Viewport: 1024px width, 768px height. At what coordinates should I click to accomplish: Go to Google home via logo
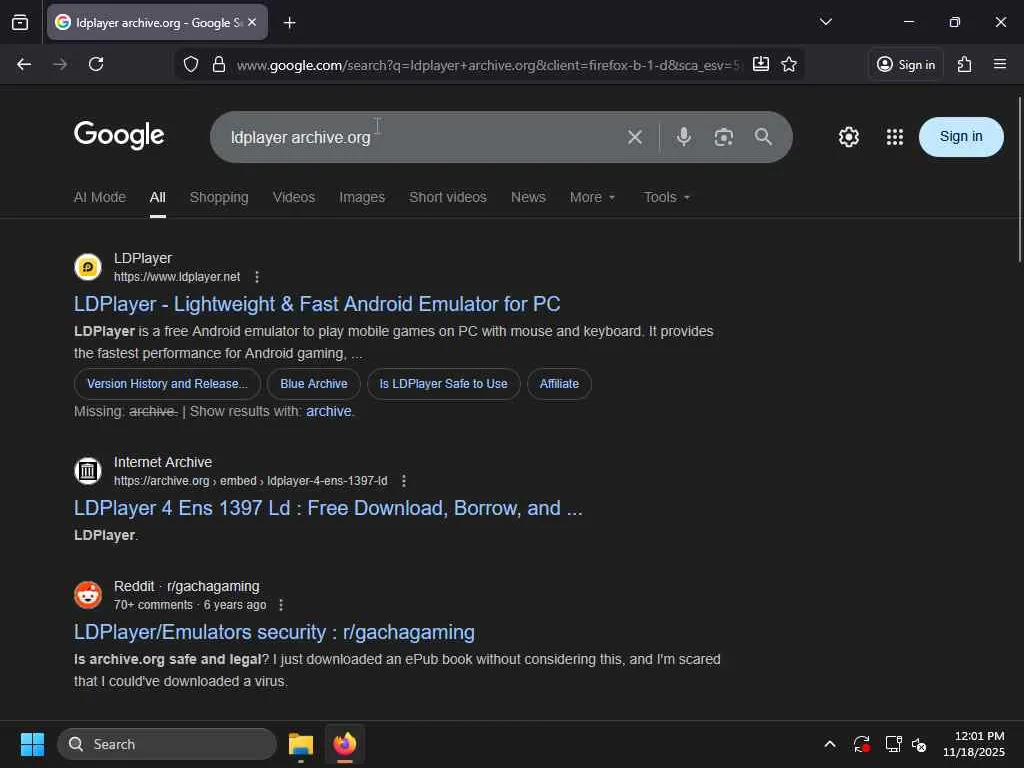119,135
